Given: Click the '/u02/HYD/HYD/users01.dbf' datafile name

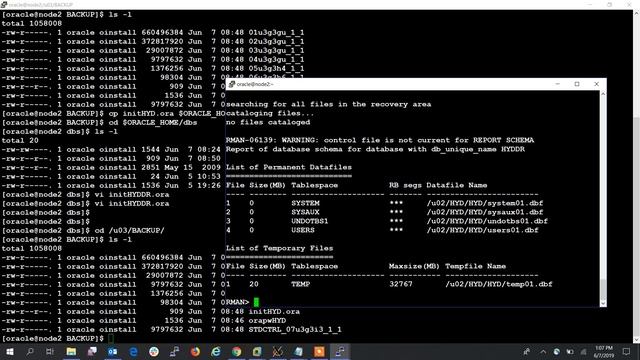Looking at the screenshot, I should click(x=482, y=230).
